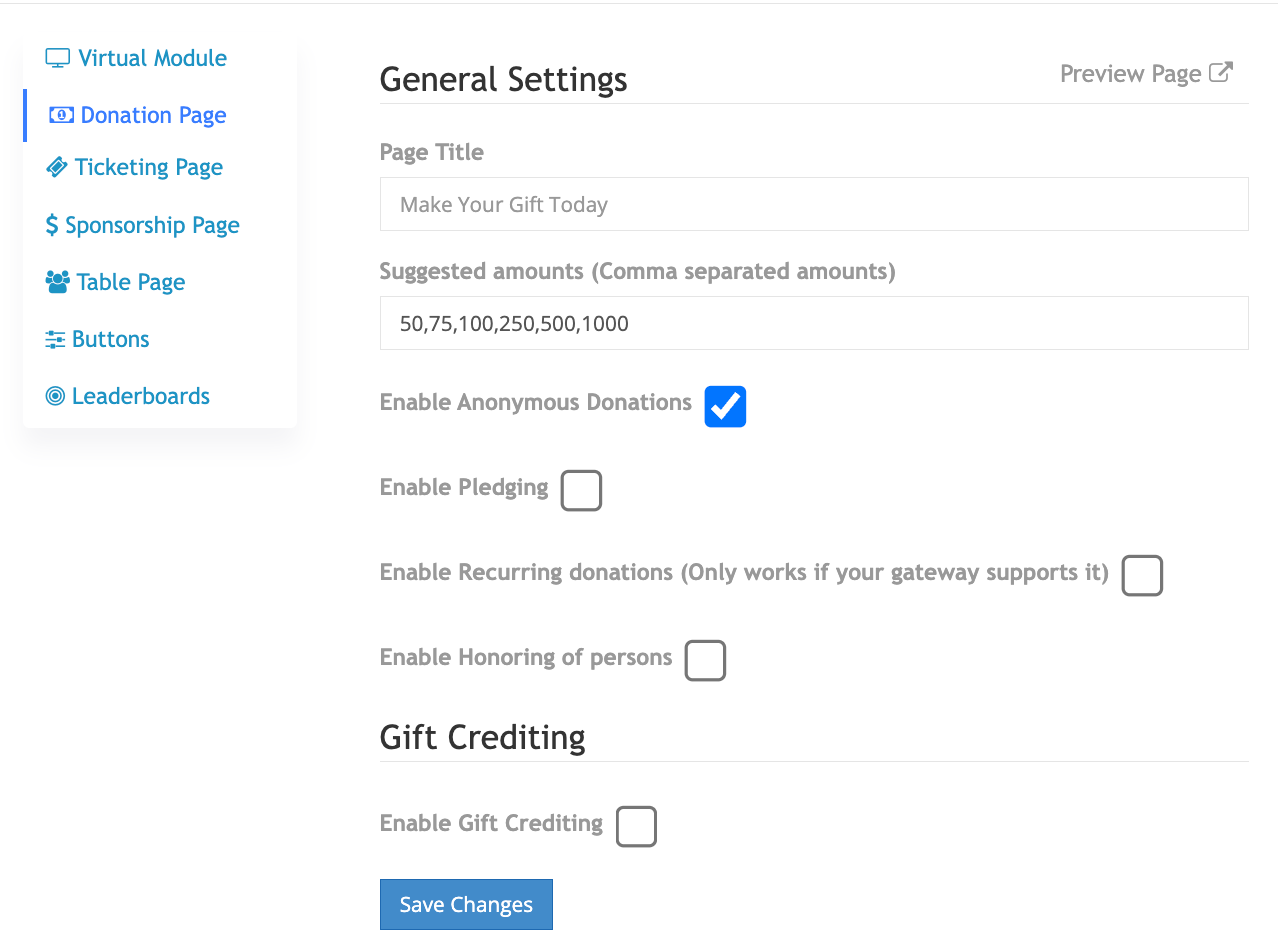Click the dollar sign icon for Sponsorship Page

[52, 225]
